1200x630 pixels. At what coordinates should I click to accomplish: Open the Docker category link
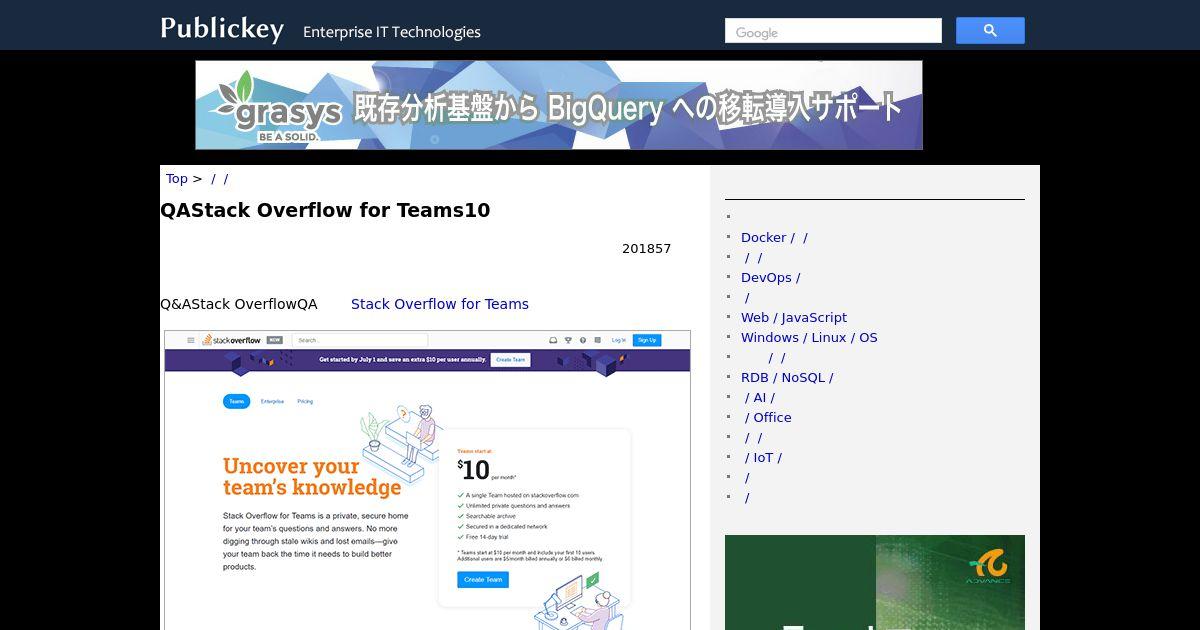(774, 237)
